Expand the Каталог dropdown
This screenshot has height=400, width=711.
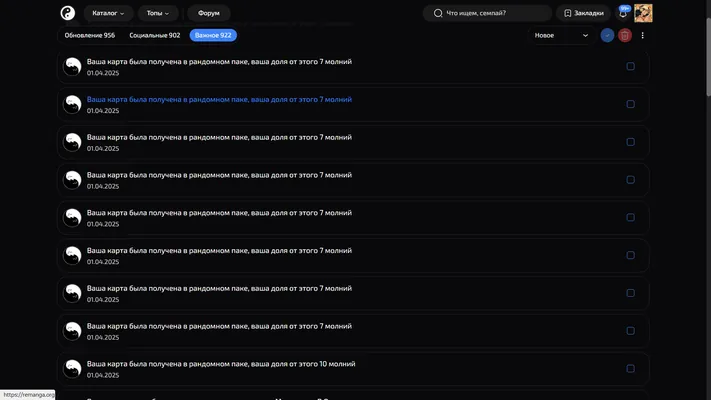tap(108, 13)
